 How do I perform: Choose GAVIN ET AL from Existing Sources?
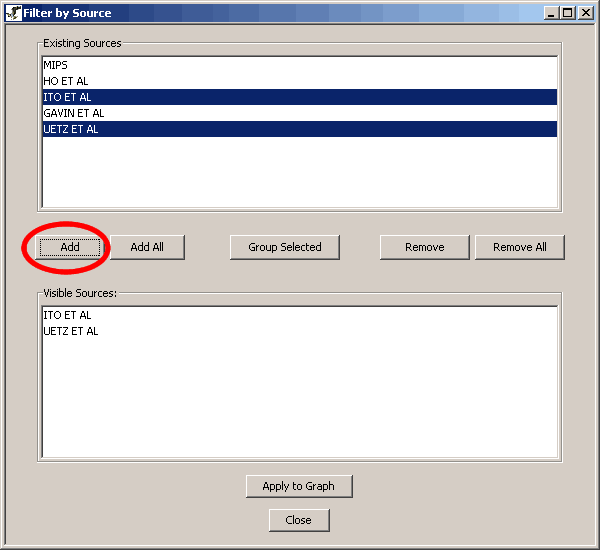point(73,113)
